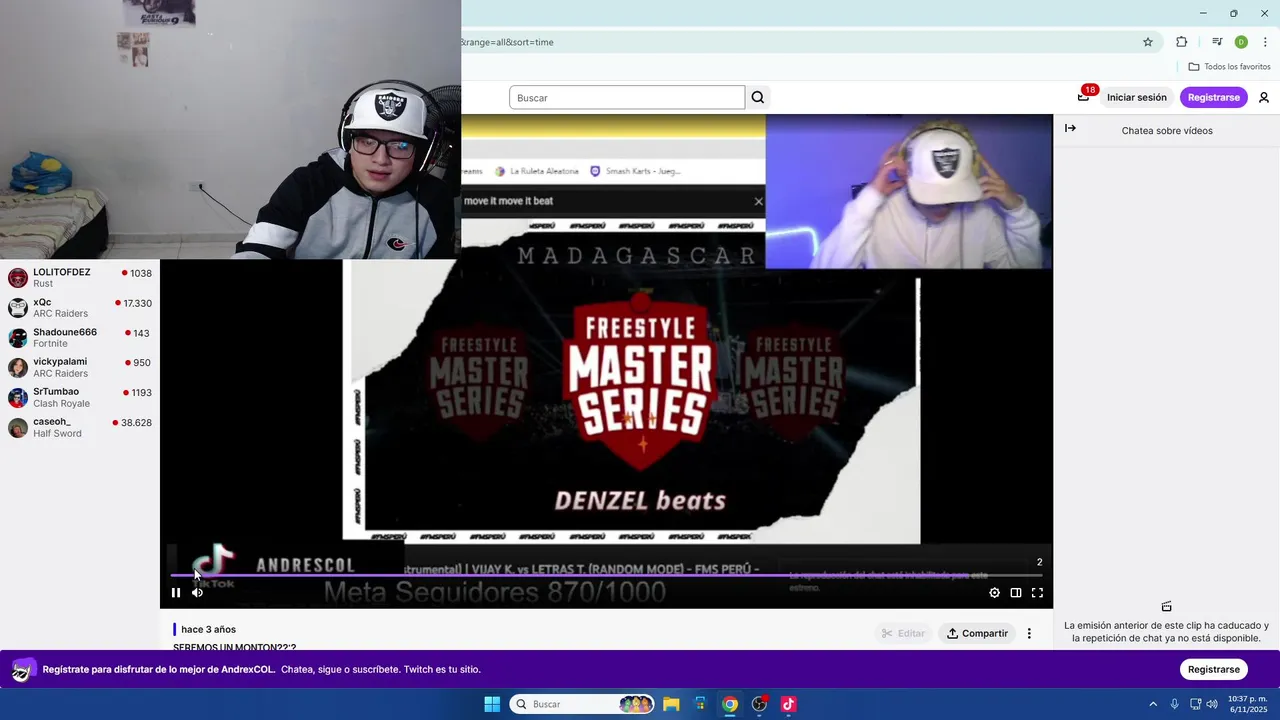Click the network tray icon

tap(1196, 704)
